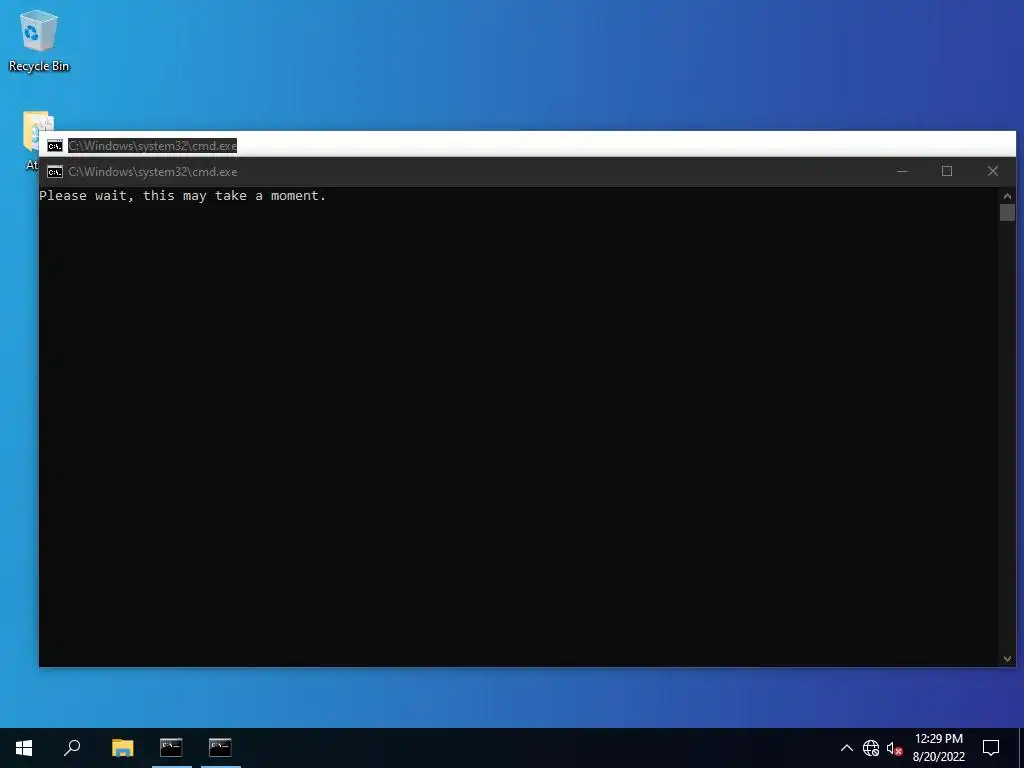The image size is (1024, 768).
Task: Click the console scrollbar up arrow
Action: click(x=1007, y=195)
